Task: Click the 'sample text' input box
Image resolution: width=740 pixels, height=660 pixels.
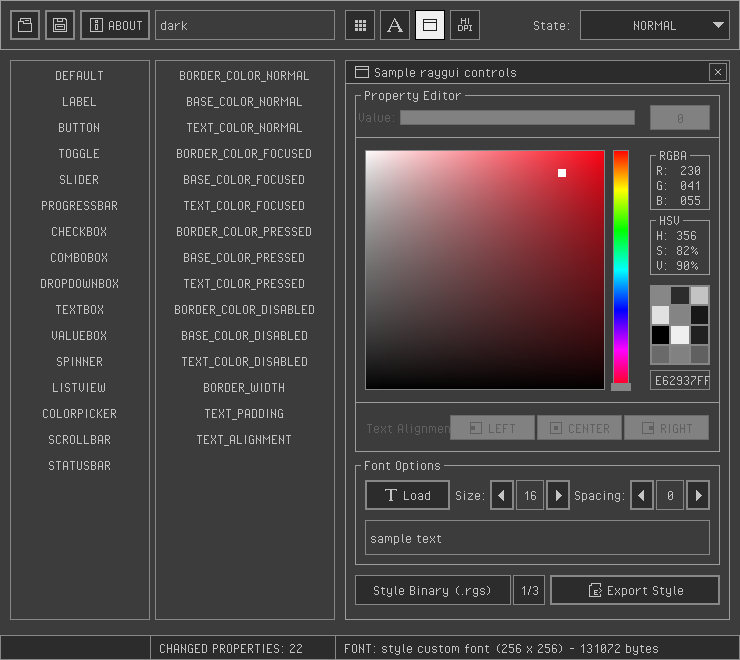Action: point(537,538)
